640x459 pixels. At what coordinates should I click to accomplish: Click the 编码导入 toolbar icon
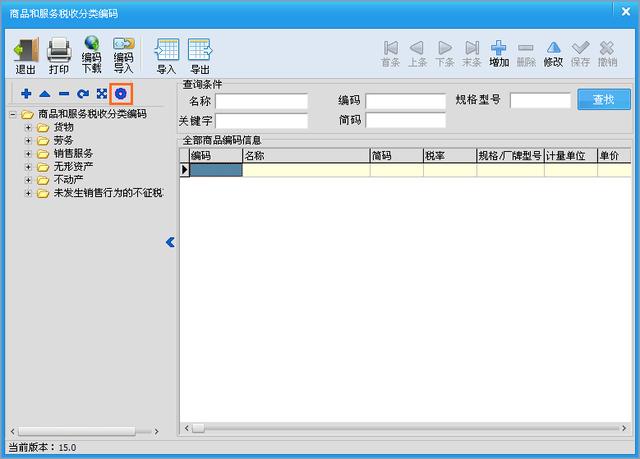[x=123, y=49]
